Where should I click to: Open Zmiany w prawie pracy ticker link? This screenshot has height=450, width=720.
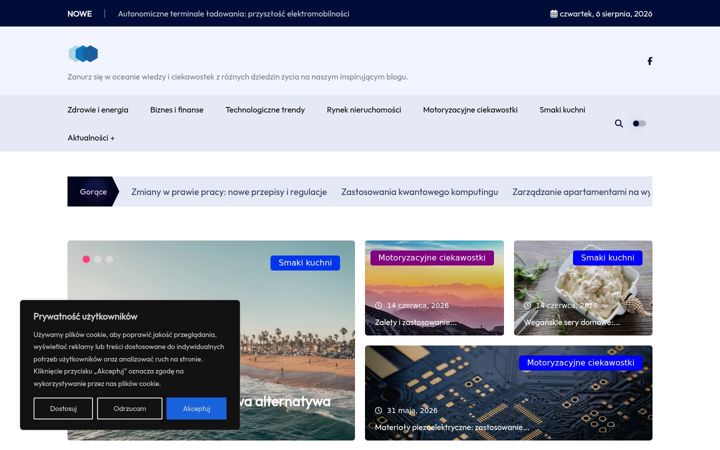pyautogui.click(x=229, y=192)
